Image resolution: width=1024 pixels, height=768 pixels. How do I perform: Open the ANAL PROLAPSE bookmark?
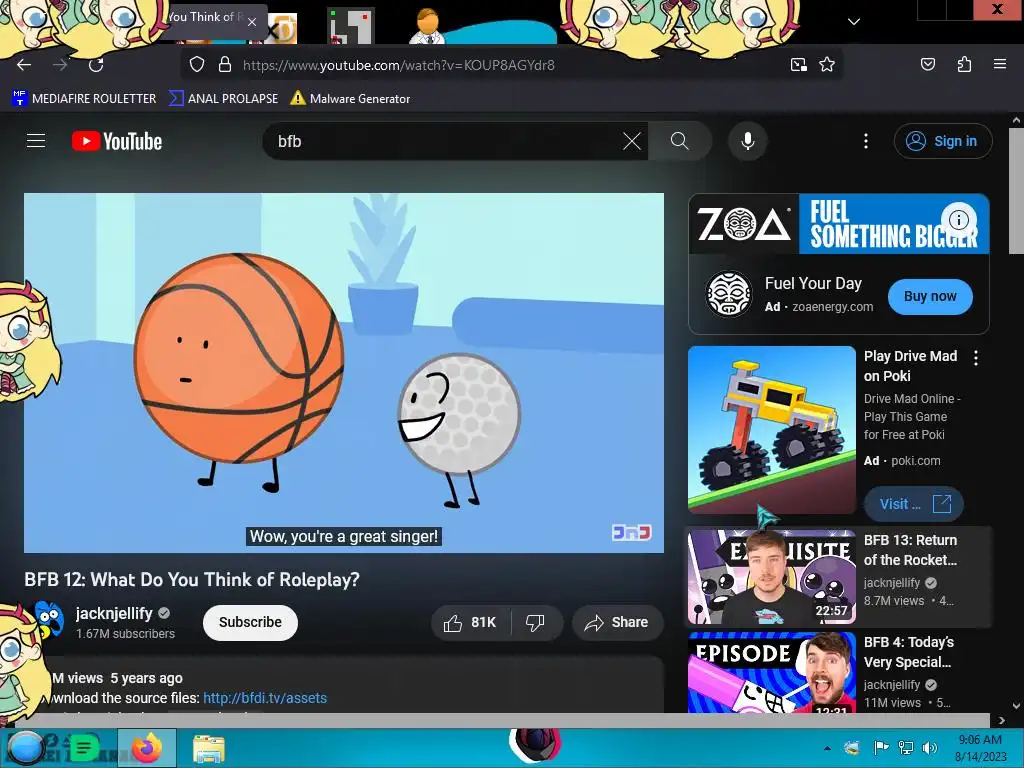click(x=223, y=99)
